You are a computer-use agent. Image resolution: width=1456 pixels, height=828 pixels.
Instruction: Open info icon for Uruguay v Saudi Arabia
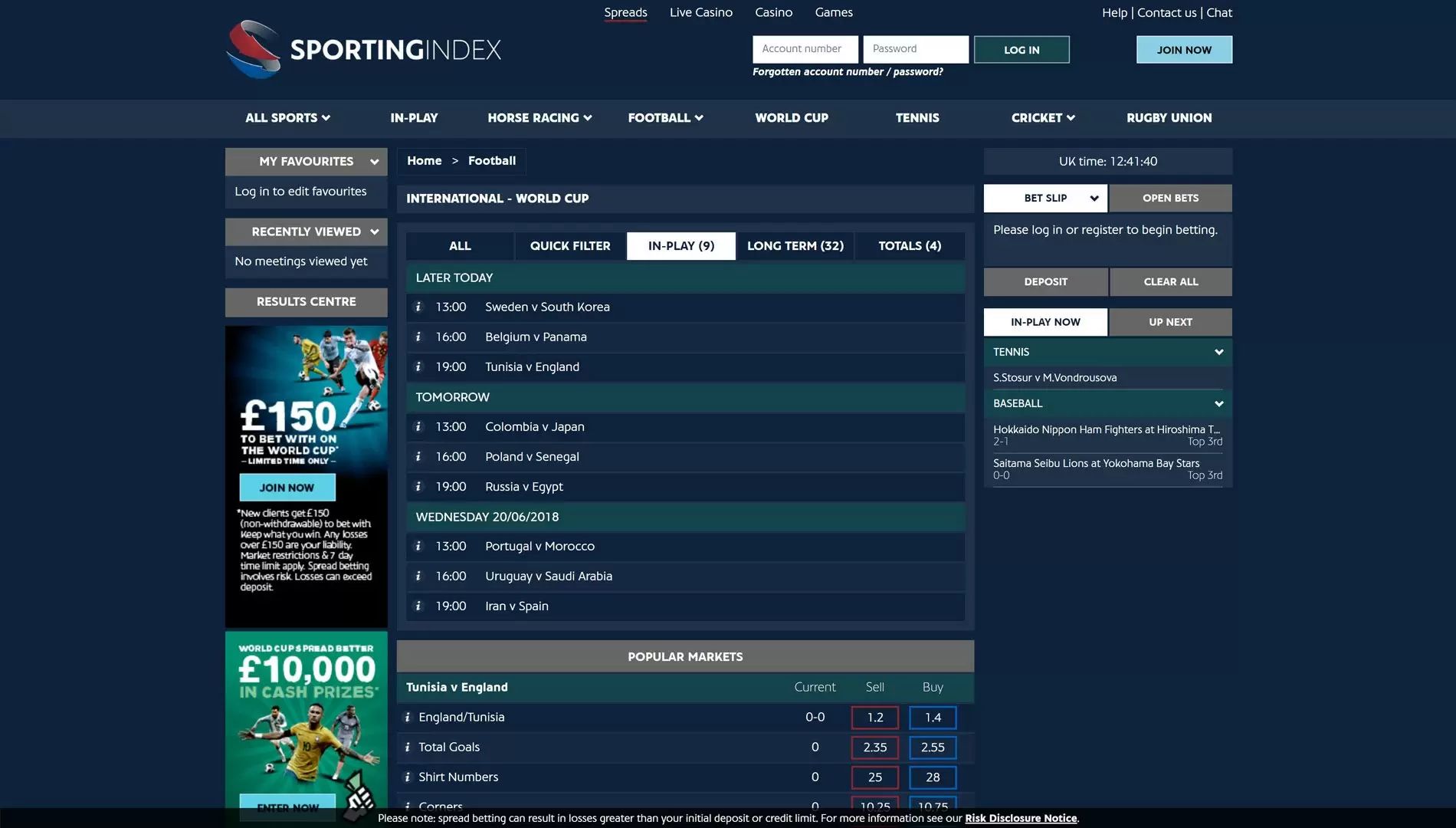418,576
